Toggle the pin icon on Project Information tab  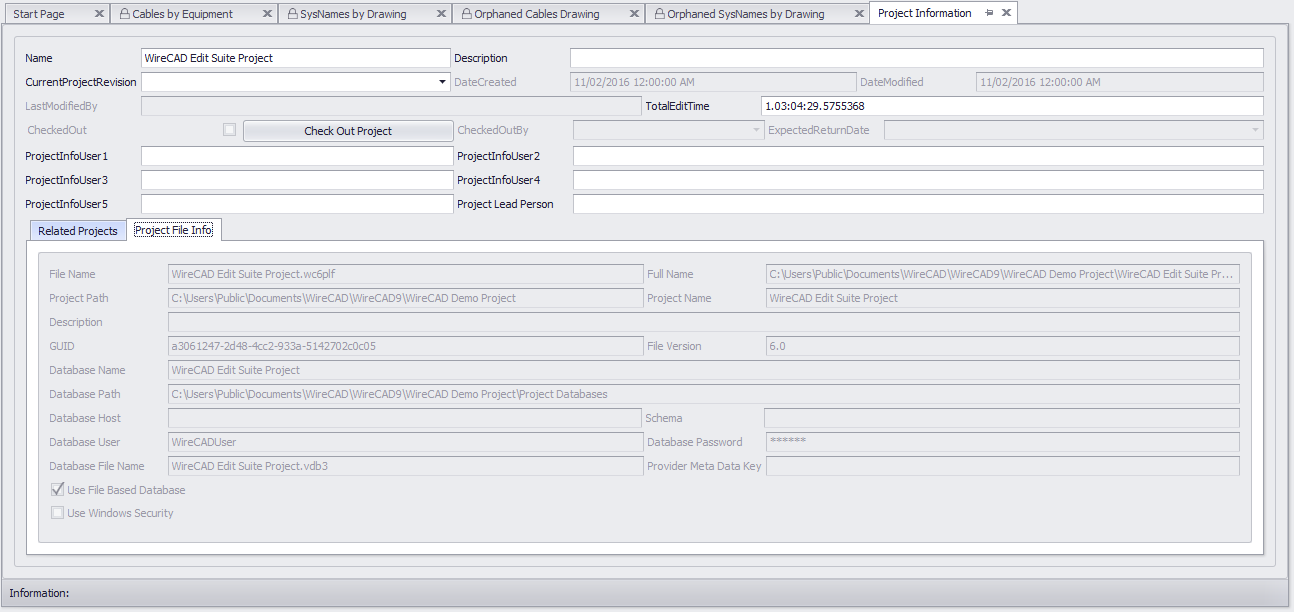[x=989, y=13]
